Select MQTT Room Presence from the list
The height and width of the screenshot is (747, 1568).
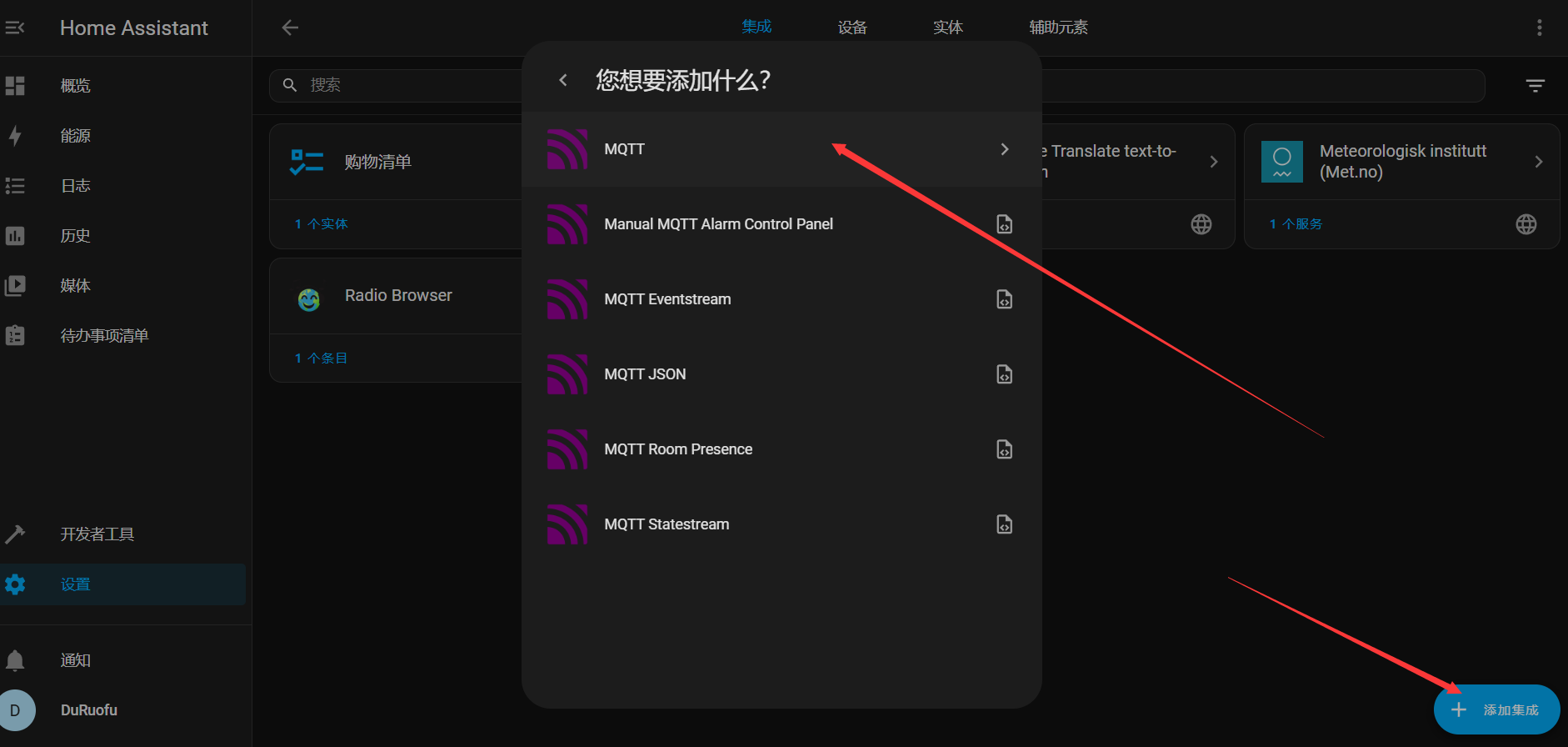678,449
